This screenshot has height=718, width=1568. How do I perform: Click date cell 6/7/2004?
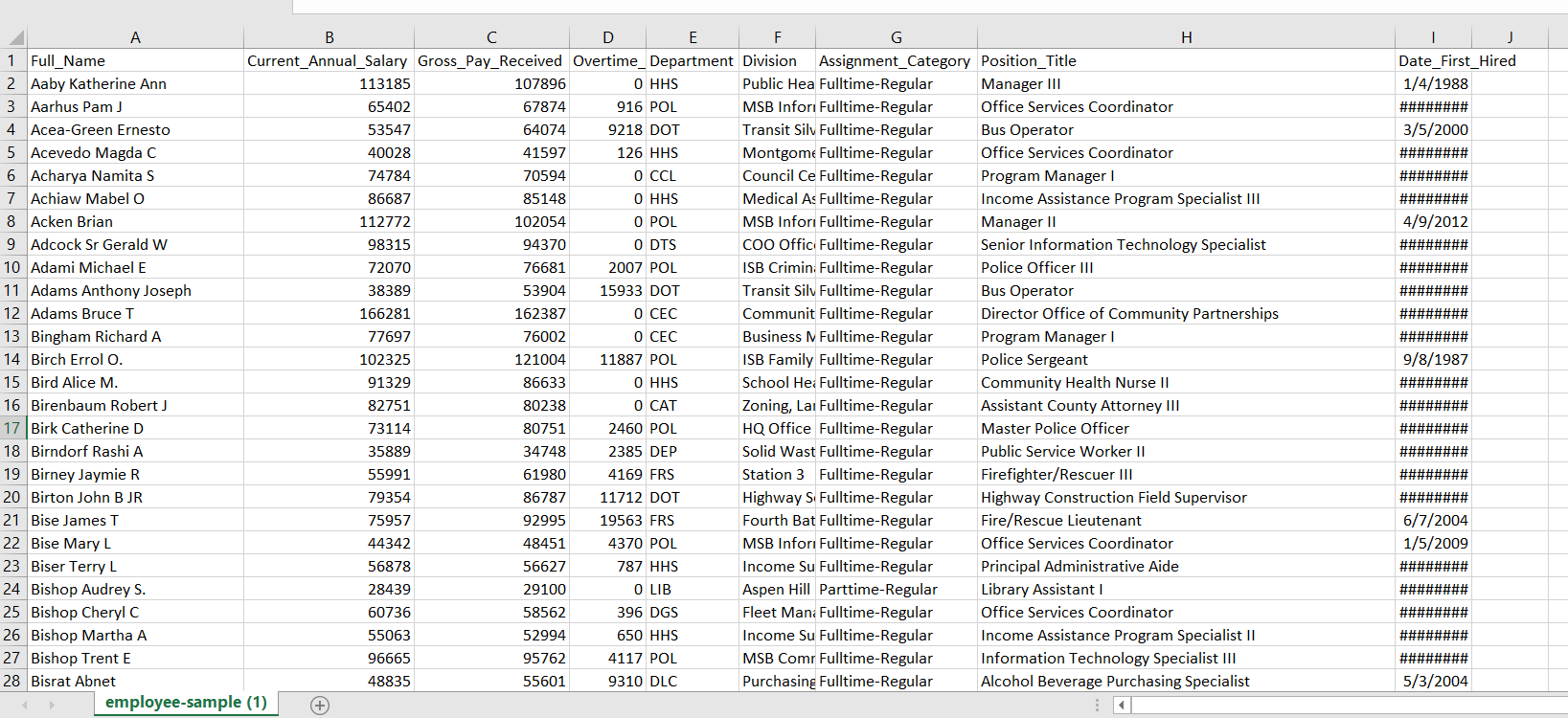pos(1433,520)
